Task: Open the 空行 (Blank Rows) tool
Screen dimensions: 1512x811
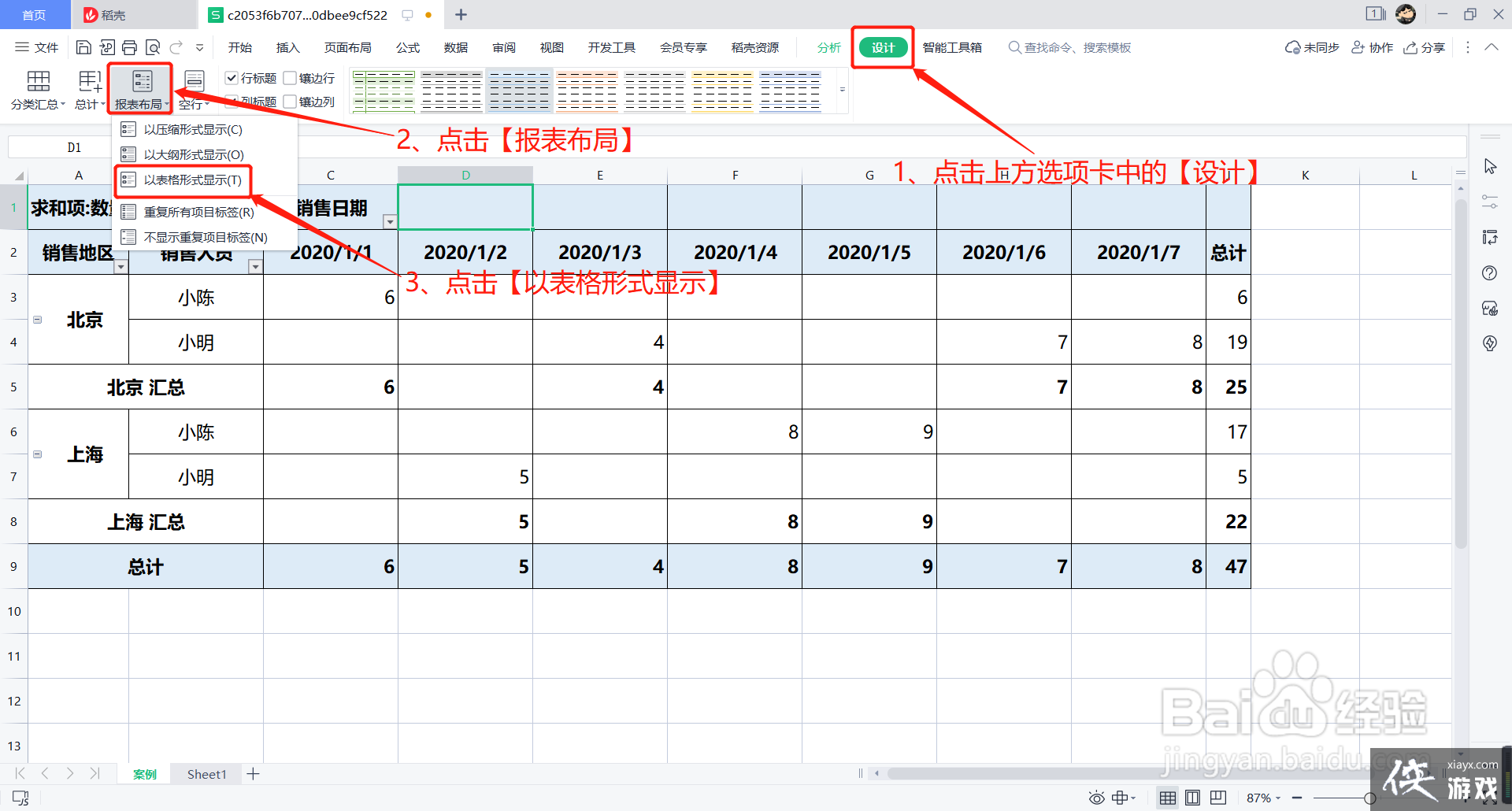Action: 194,90
